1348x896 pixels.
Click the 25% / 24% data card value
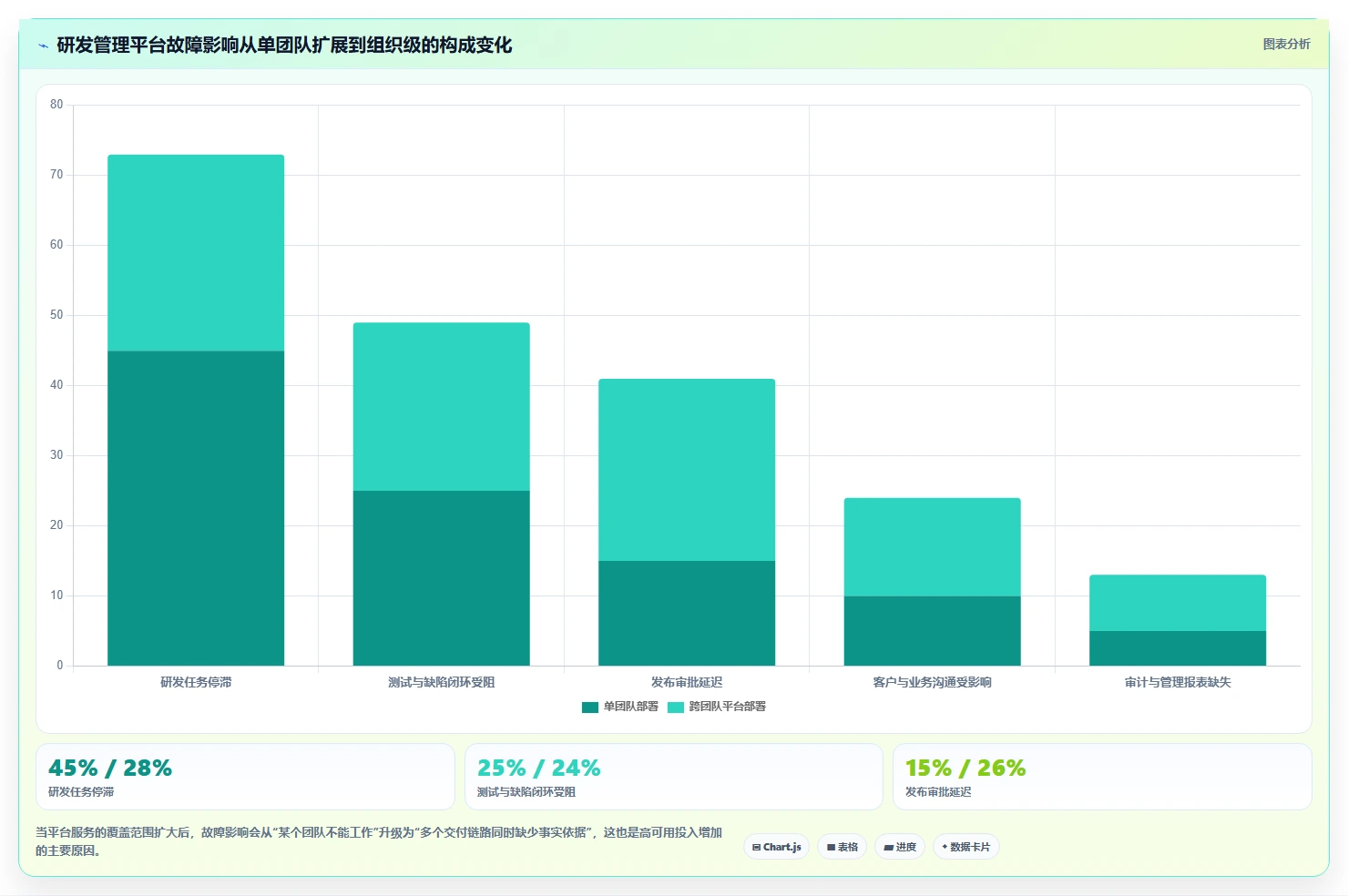538,768
